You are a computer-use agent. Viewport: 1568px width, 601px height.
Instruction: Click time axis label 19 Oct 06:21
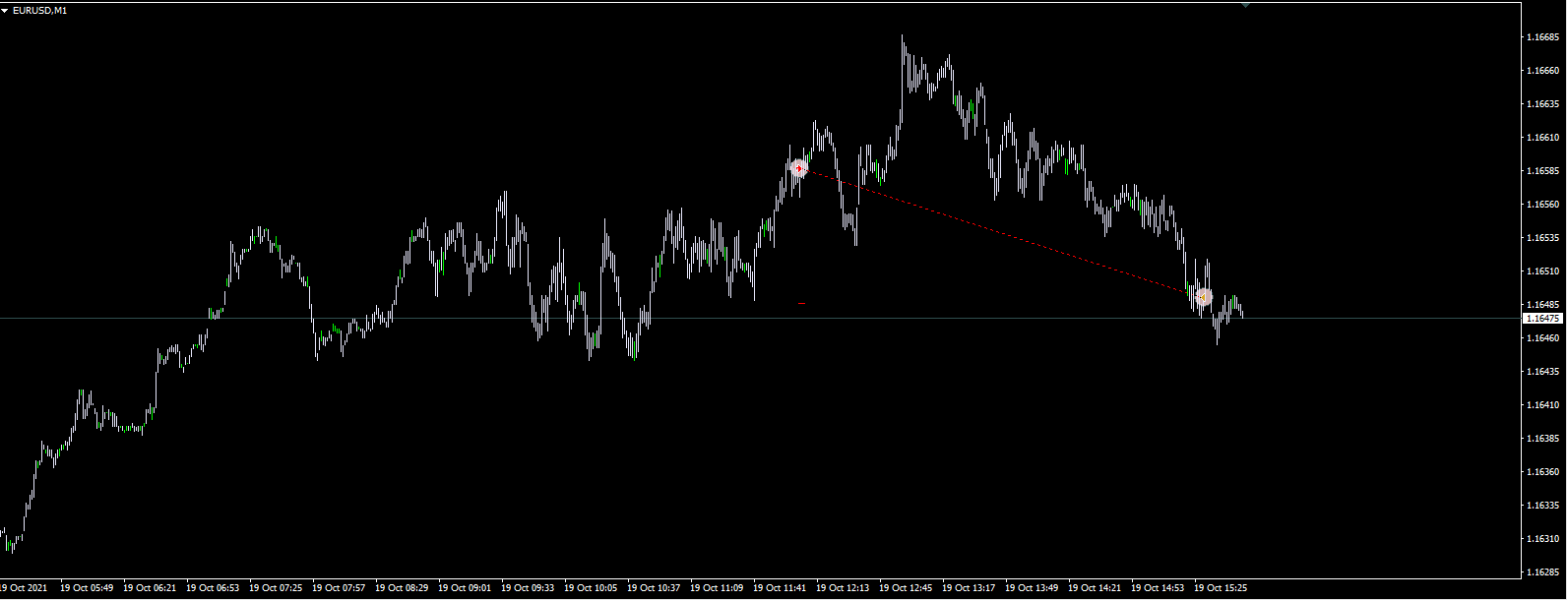click(150, 588)
